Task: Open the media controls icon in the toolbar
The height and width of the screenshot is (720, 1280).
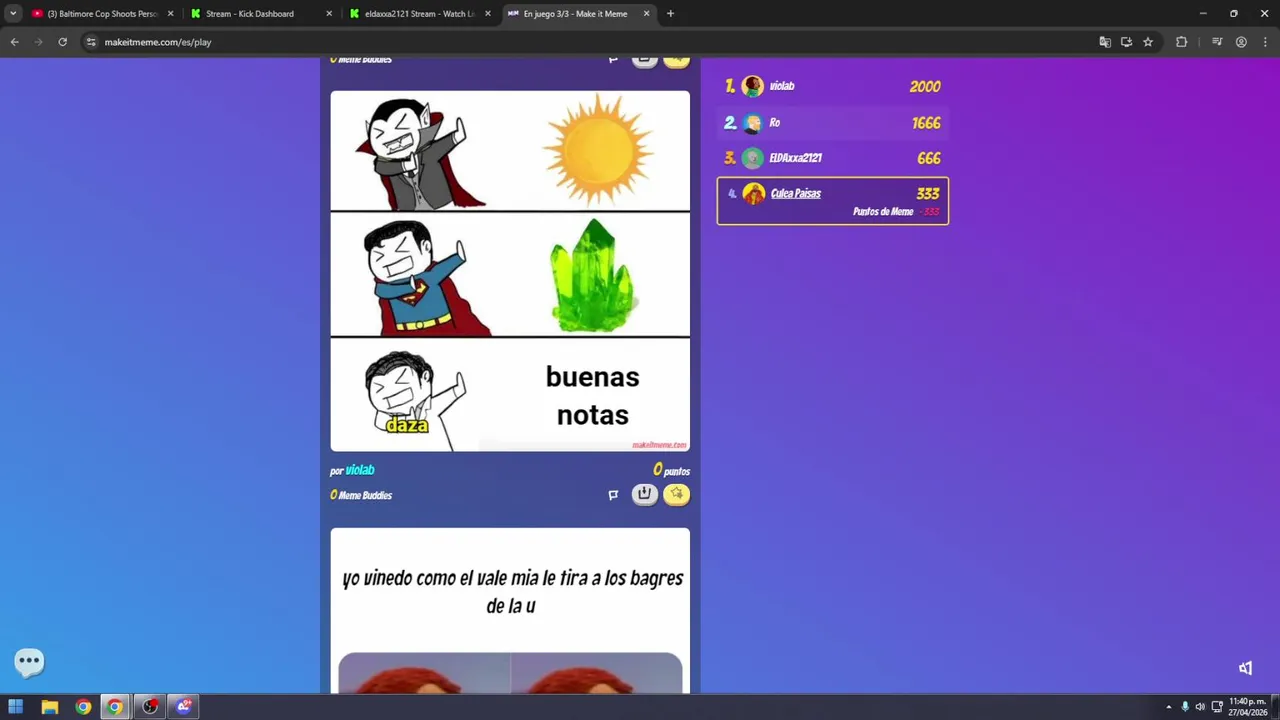Action: click(1217, 42)
